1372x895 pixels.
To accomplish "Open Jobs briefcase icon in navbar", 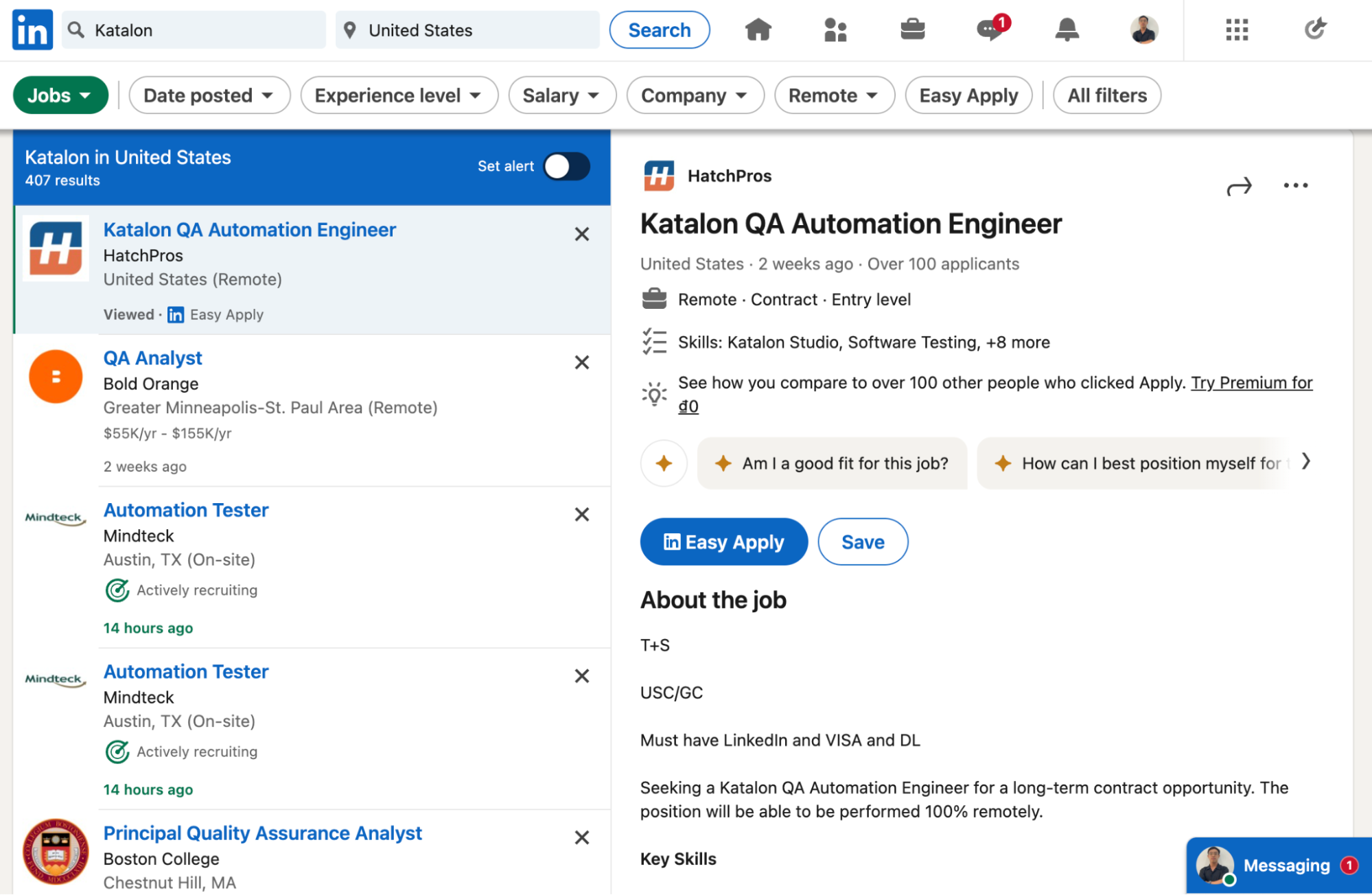I will point(912,30).
